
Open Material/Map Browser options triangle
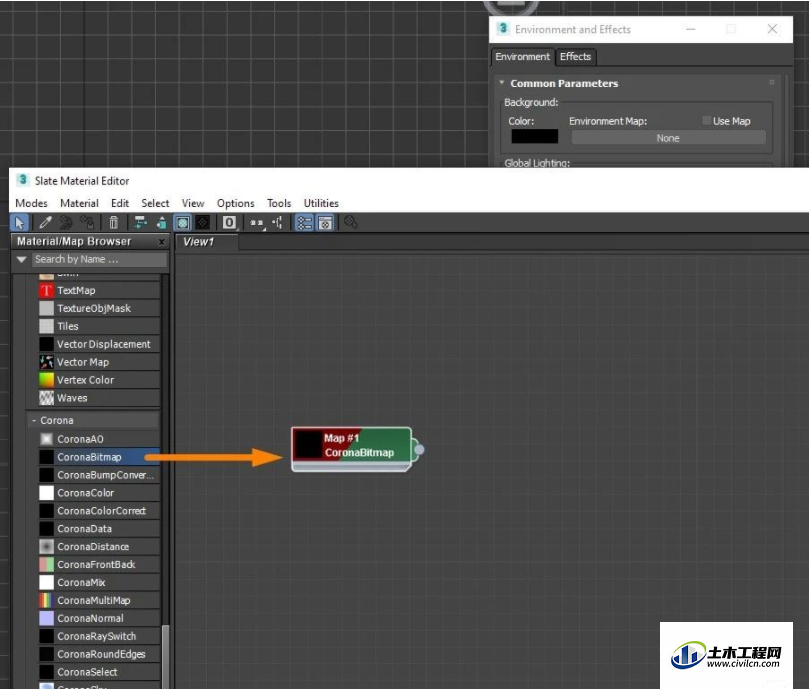22,259
